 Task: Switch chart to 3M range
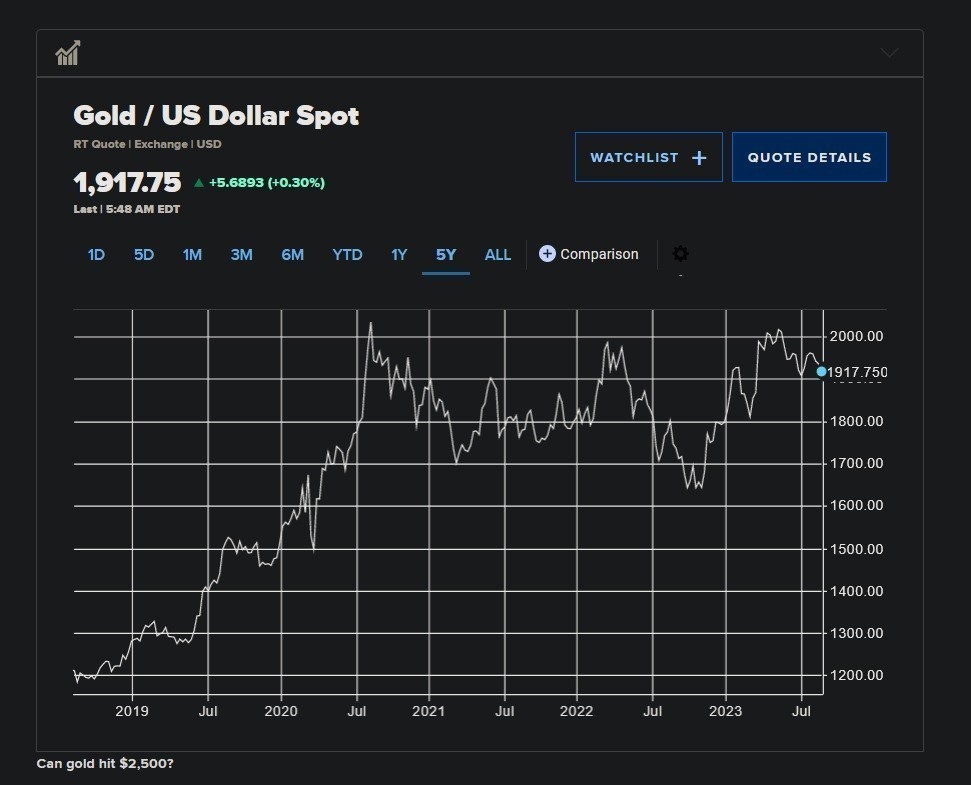tap(241, 255)
